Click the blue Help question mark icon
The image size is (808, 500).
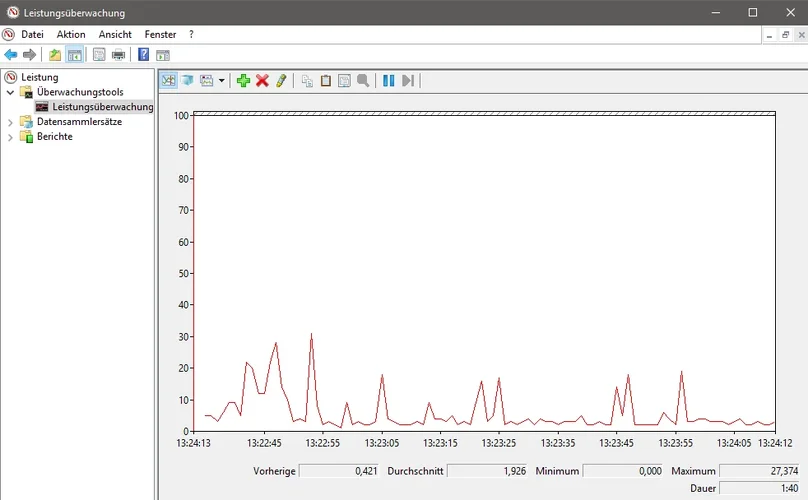pos(143,54)
